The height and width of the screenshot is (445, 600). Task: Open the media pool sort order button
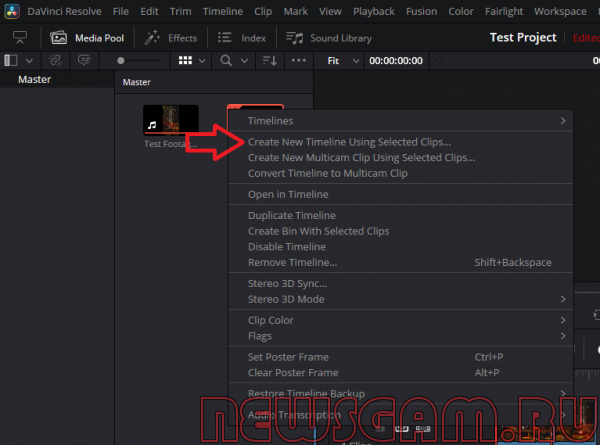(270, 60)
